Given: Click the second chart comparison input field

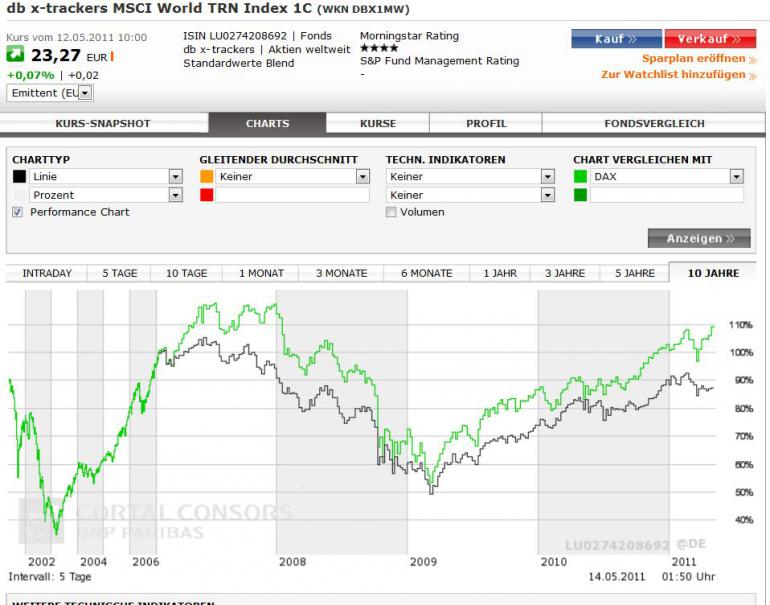Looking at the screenshot, I should click(667, 195).
